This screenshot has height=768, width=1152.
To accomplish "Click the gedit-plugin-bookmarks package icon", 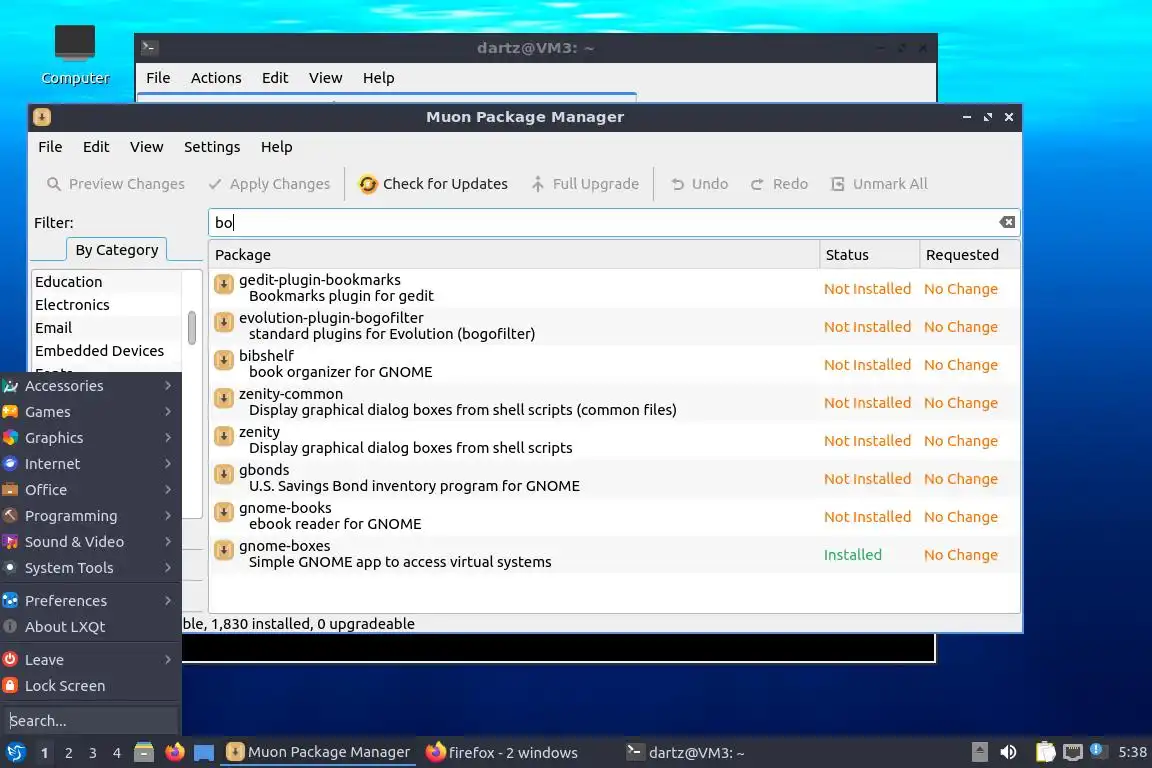I will coord(224,284).
